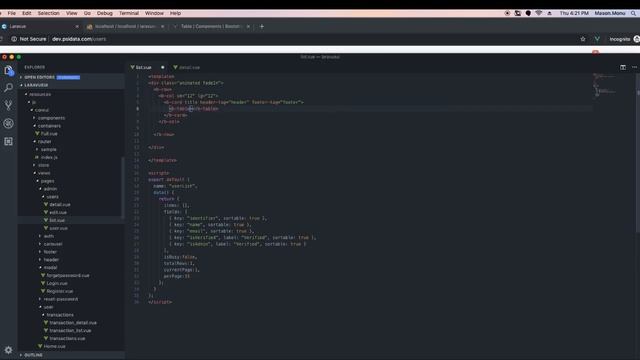The height and width of the screenshot is (360, 640).
Task: Expand the auth folder
Action: (48, 236)
